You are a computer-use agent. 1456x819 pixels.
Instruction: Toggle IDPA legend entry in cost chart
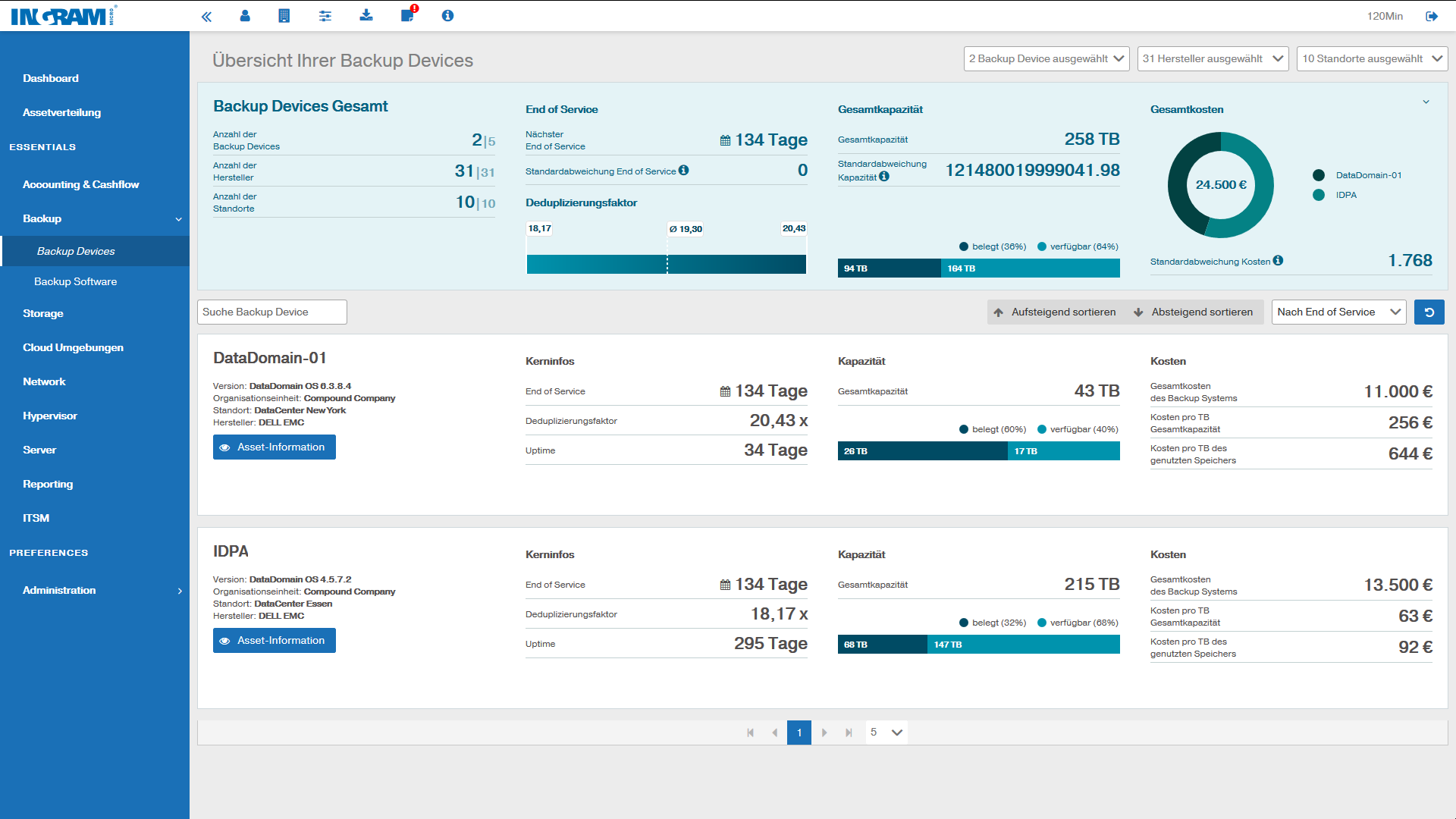coord(1335,195)
